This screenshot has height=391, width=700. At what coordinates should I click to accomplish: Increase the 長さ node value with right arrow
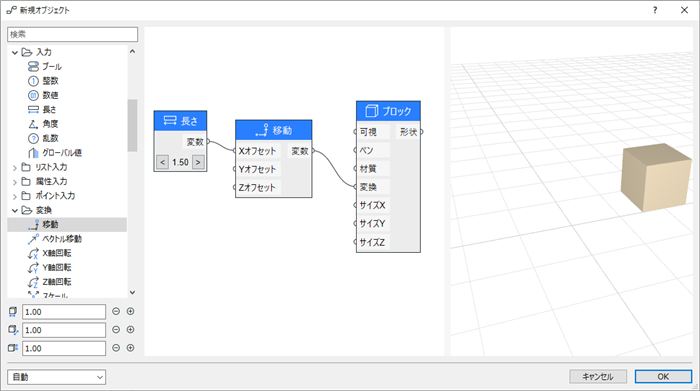click(x=198, y=162)
